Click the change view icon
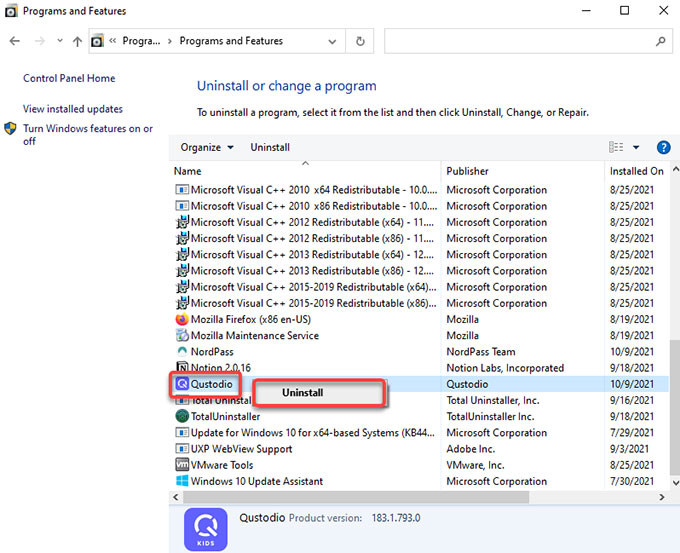Image resolution: width=680 pixels, height=553 pixels. coord(616,147)
